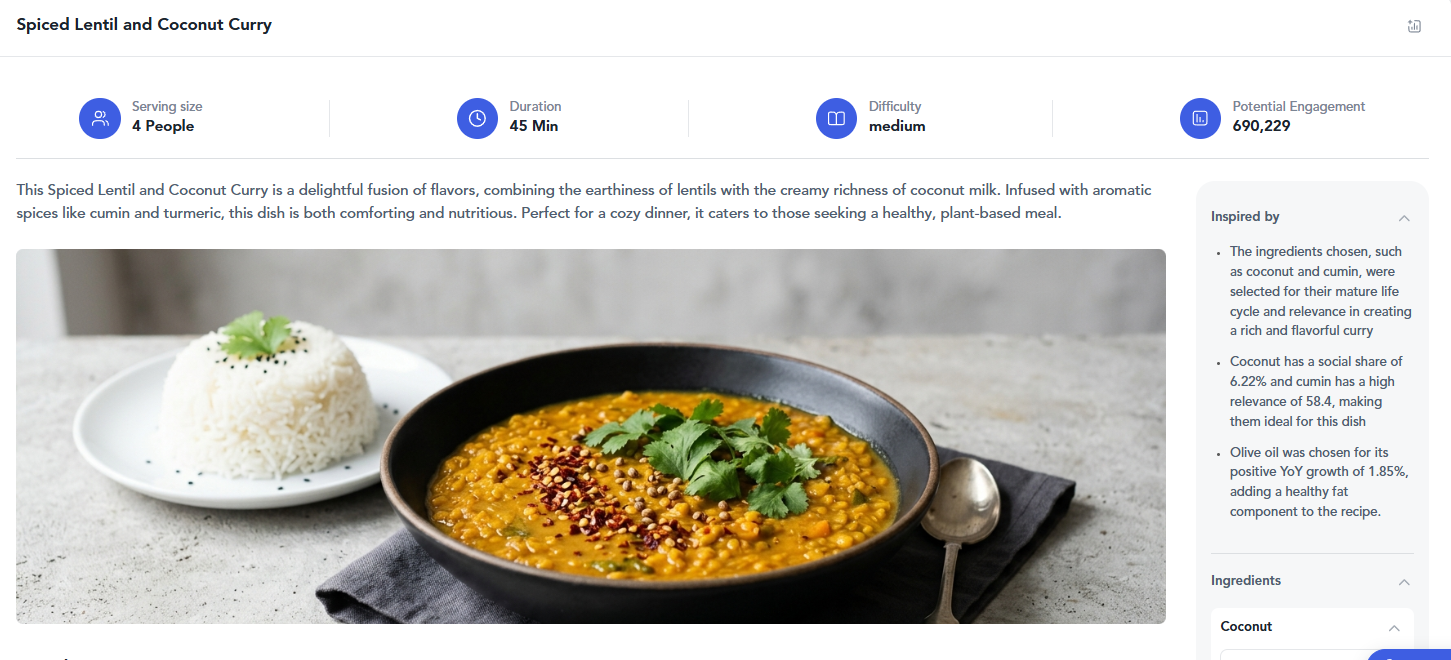Image resolution: width=1451 pixels, height=660 pixels.
Task: Click the Difficulty book icon
Action: tap(837, 118)
